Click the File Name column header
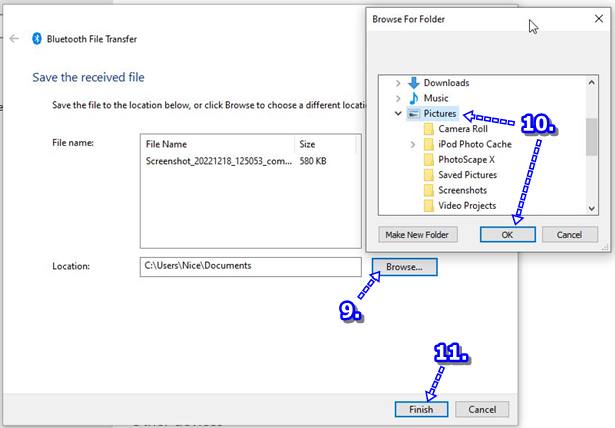The height and width of the screenshot is (428, 615). pos(217,144)
